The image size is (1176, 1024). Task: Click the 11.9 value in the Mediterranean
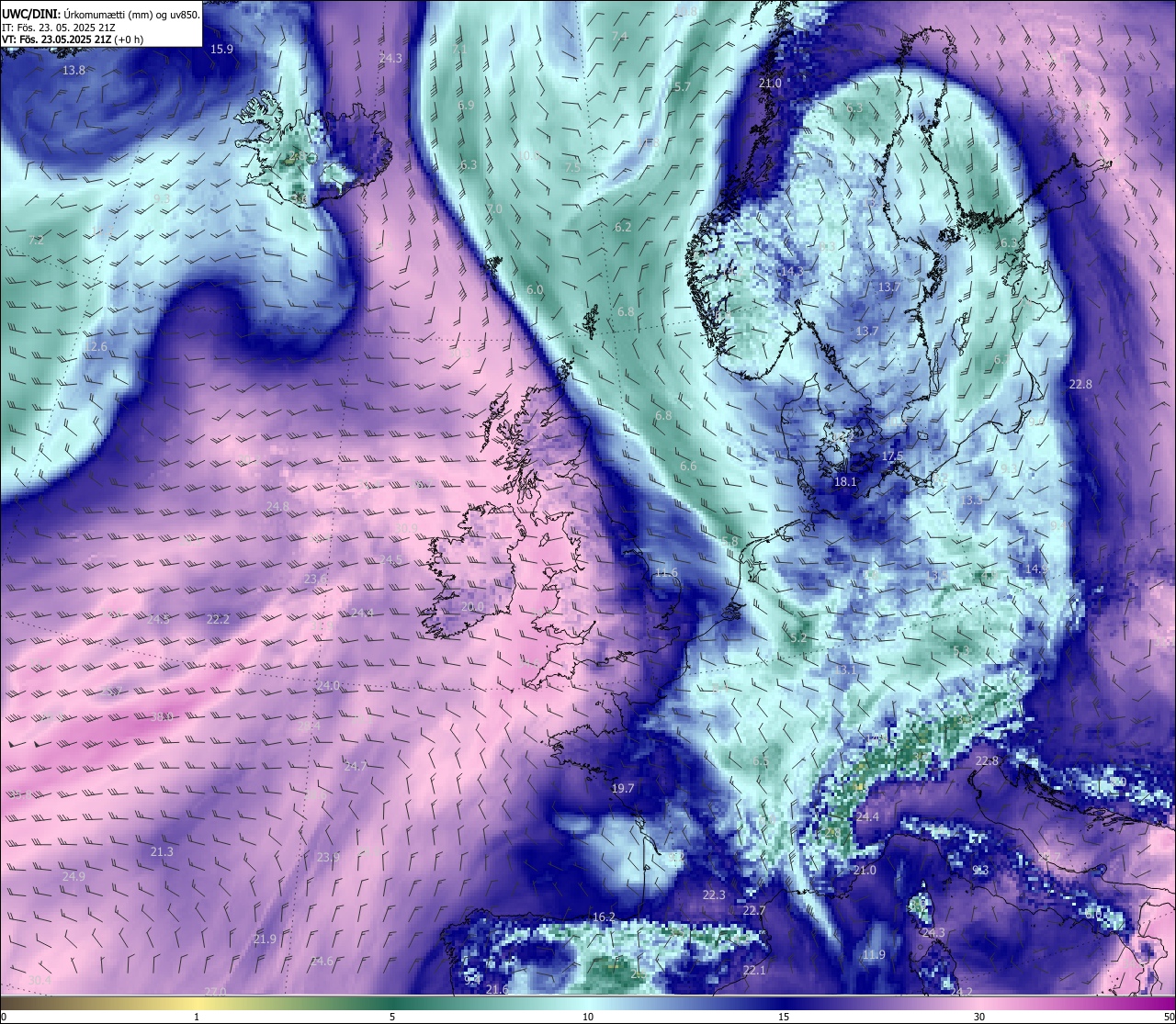tap(874, 954)
